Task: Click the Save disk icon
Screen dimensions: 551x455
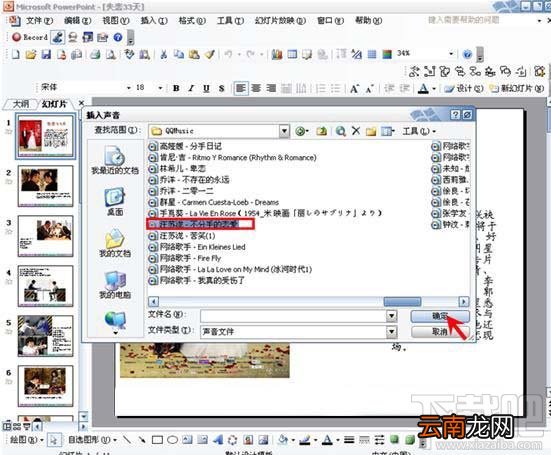Action: coord(46,54)
